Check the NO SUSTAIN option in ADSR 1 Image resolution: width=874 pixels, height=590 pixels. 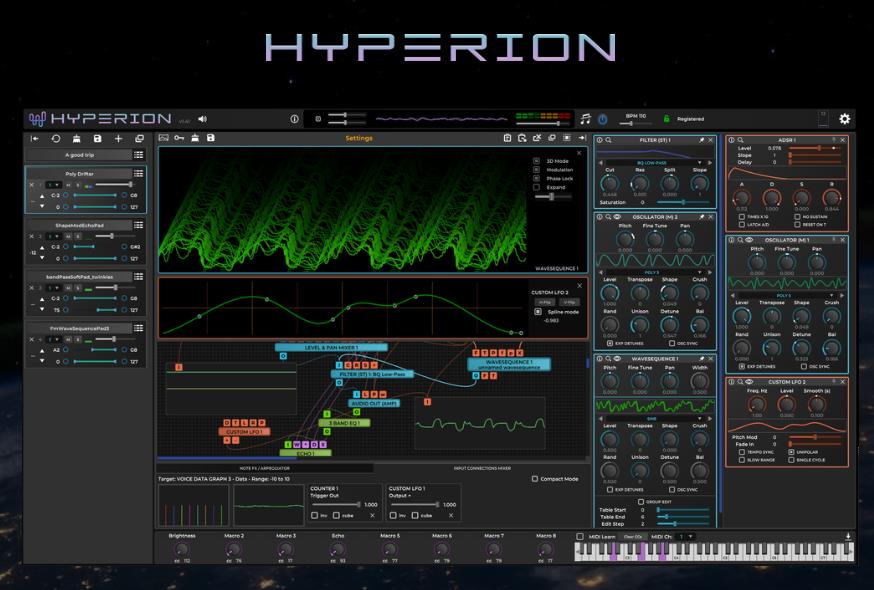pyautogui.click(x=797, y=217)
